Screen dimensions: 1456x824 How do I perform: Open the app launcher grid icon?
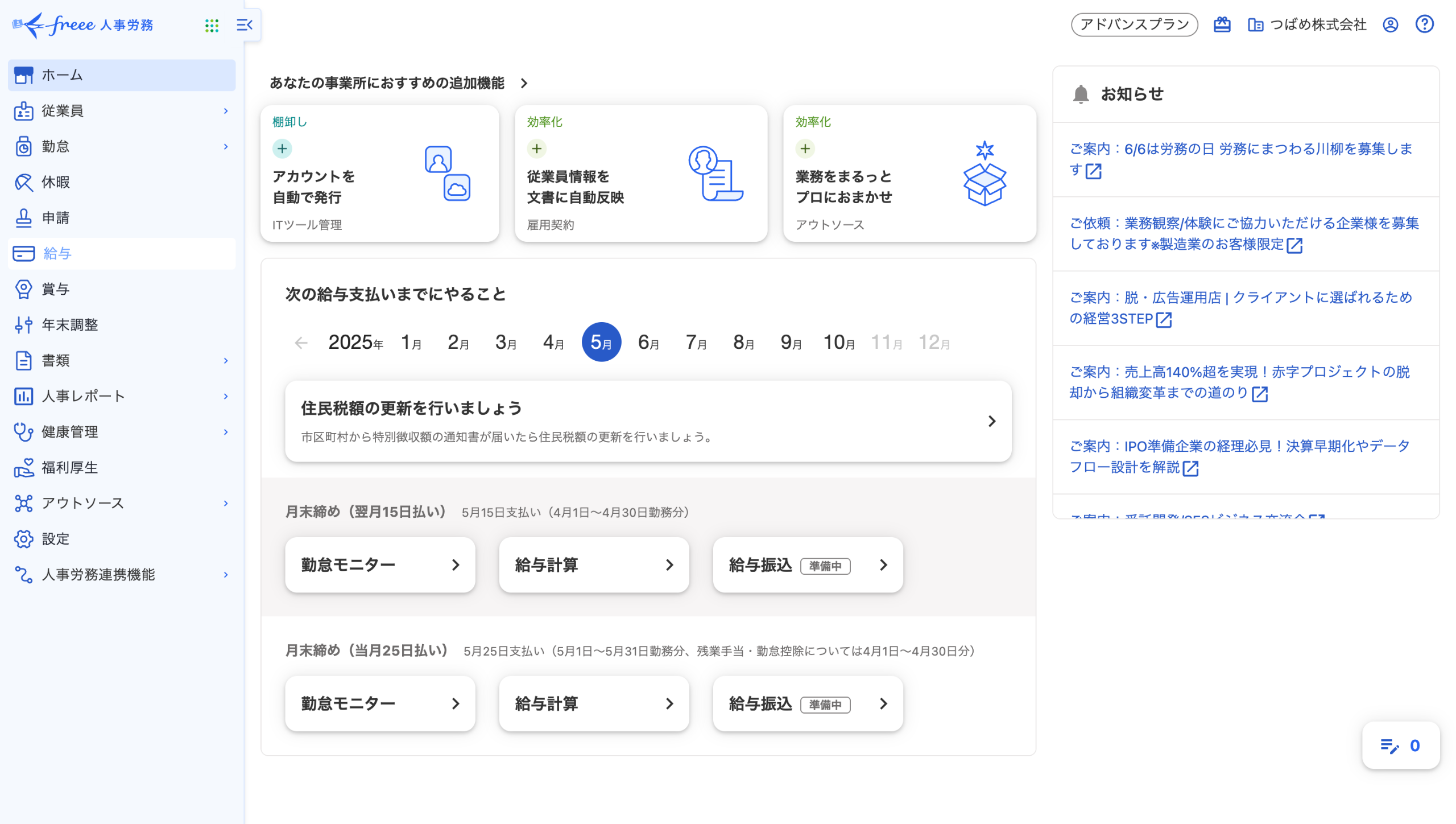coord(212,25)
